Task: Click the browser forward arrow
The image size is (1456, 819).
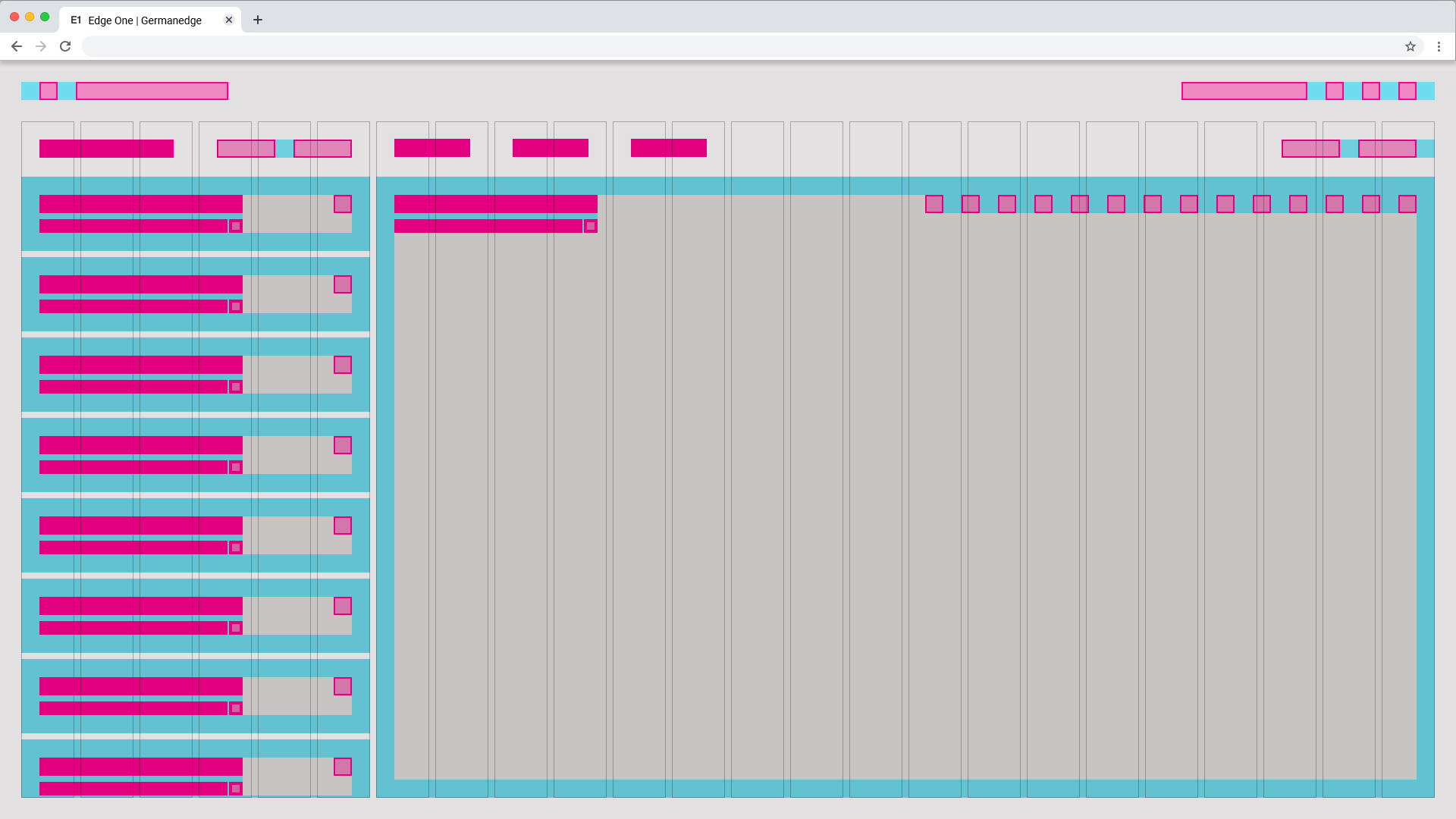Action: [41, 46]
